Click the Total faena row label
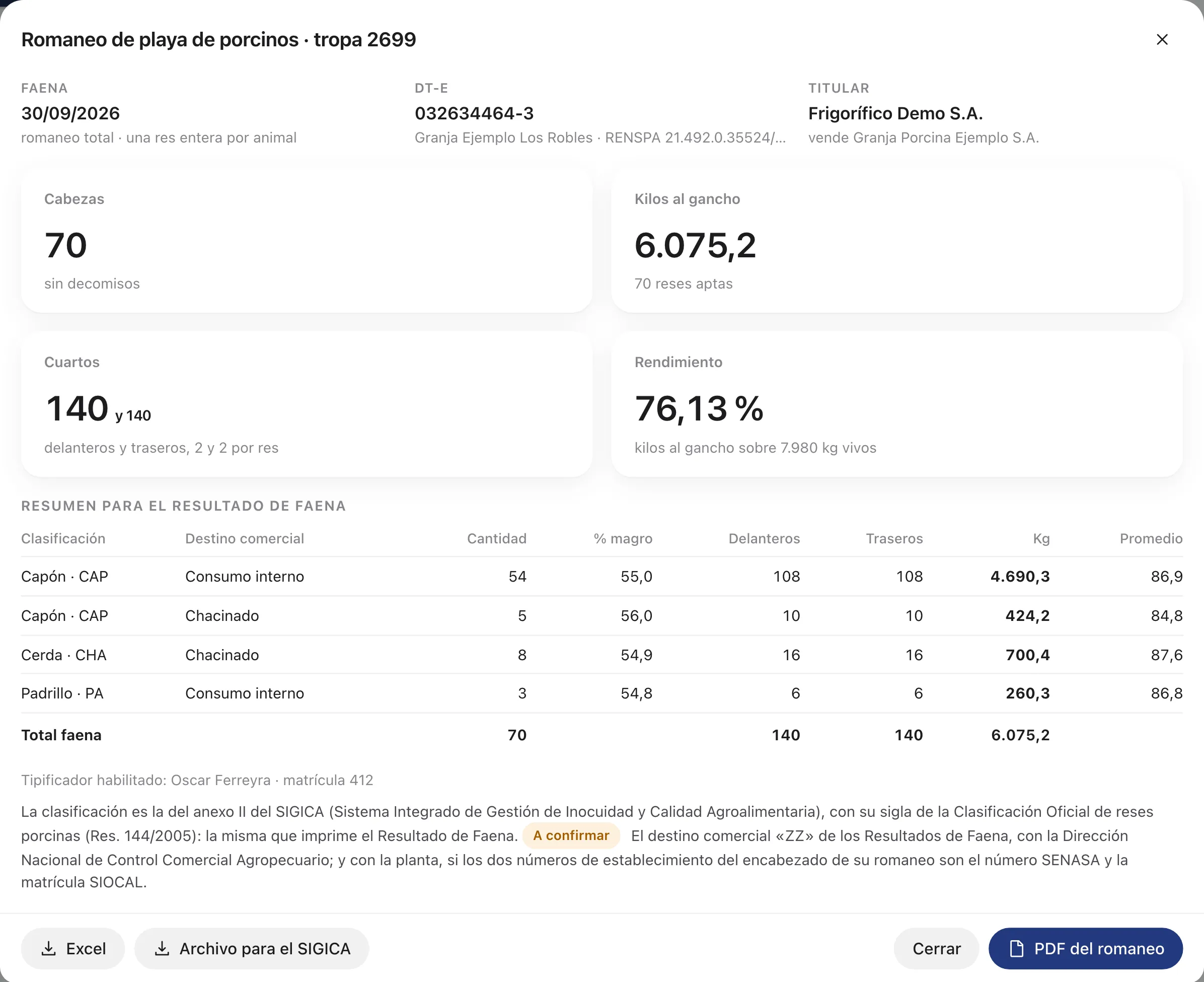 pos(61,735)
